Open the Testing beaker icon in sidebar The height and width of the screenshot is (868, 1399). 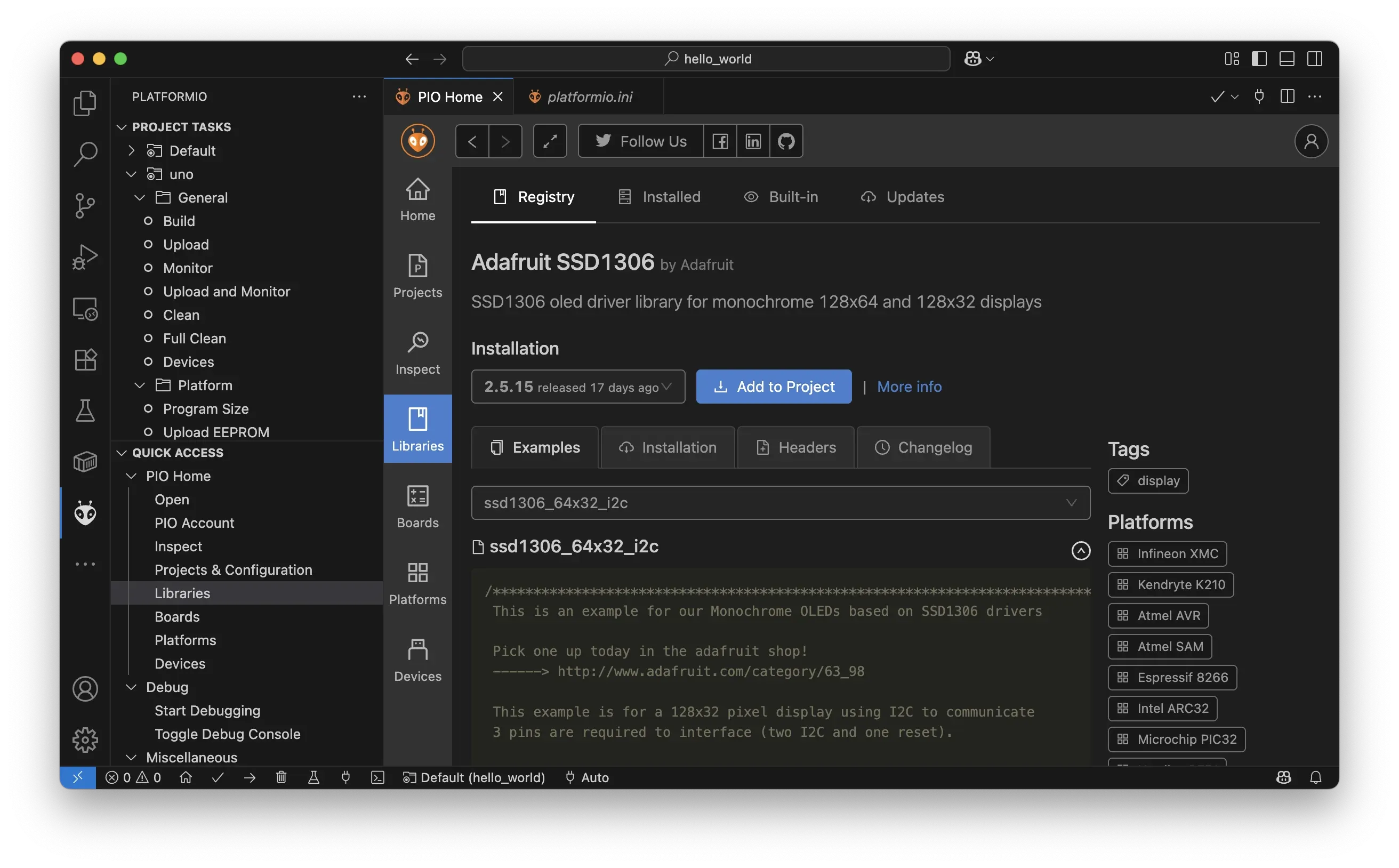coord(85,410)
